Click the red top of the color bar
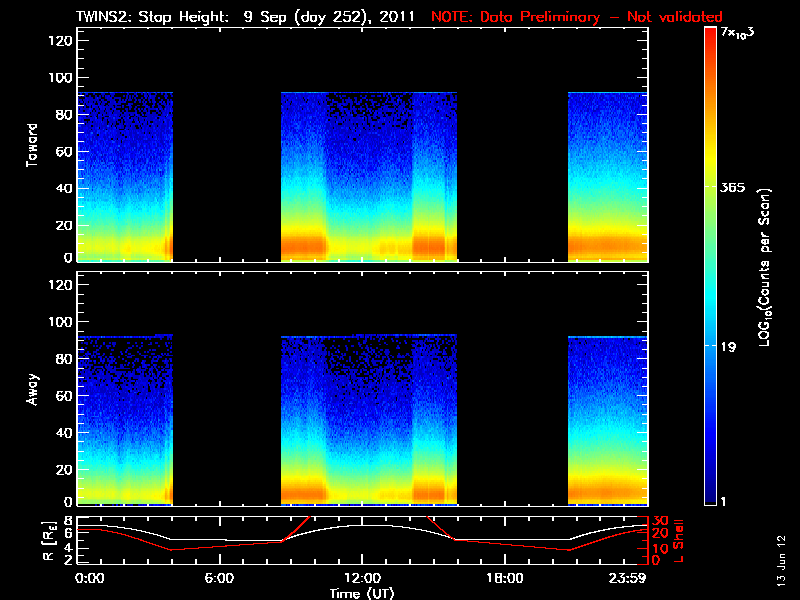Image resolution: width=800 pixels, height=600 pixels. (x=710, y=35)
